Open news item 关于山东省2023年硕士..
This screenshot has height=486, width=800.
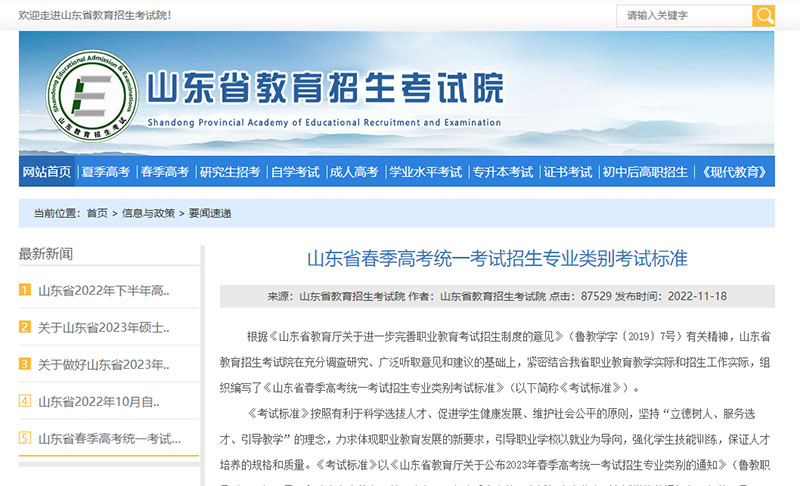[x=104, y=327]
